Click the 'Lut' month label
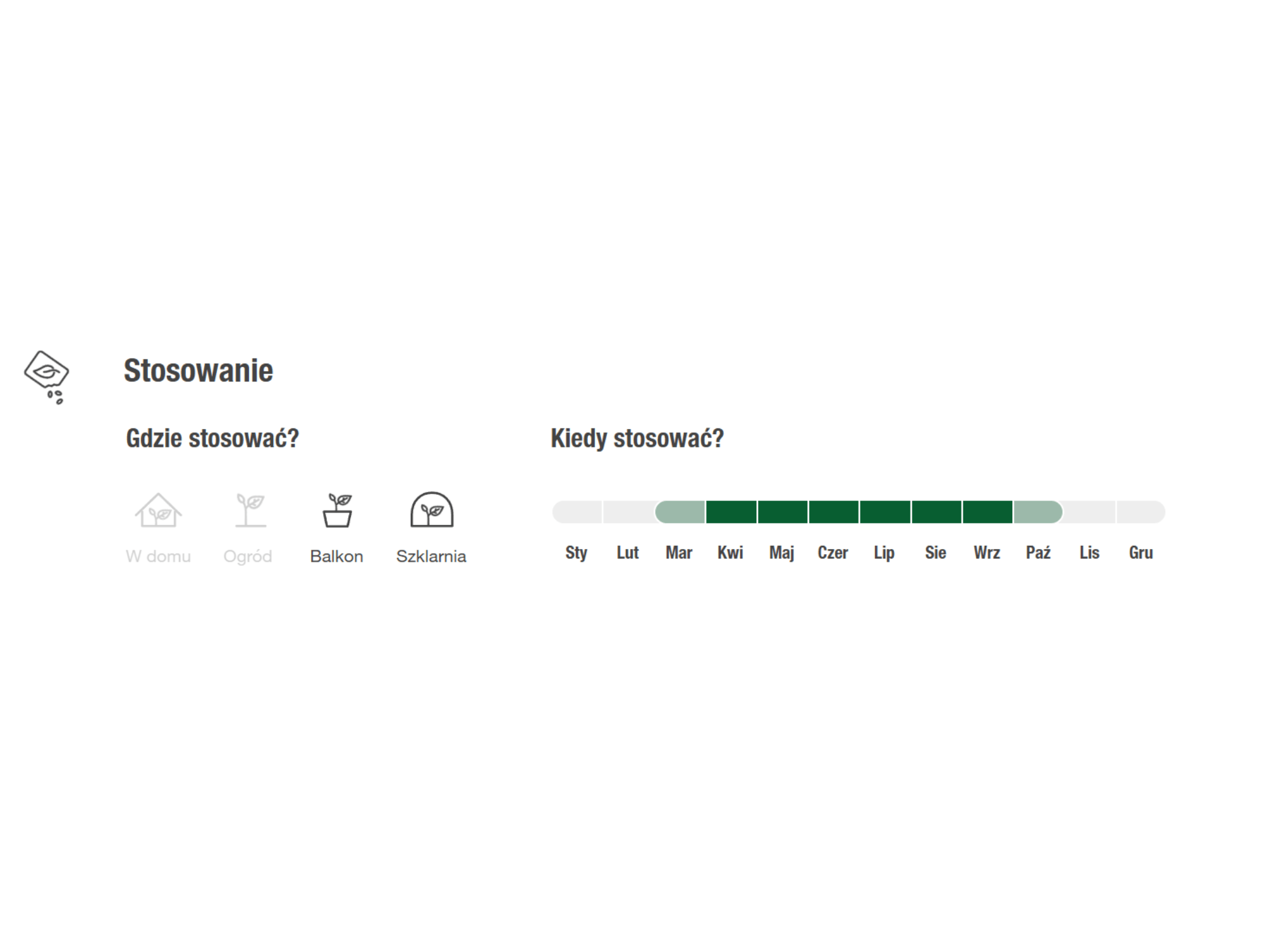The height and width of the screenshot is (952, 1270). [627, 553]
